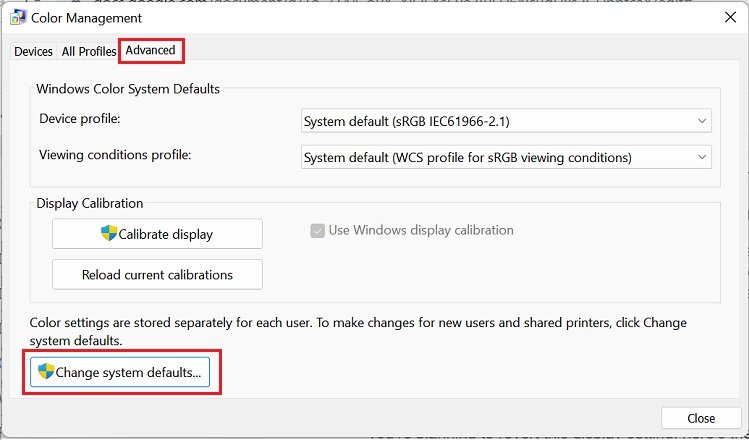Open the WCS profile for sRGB viewing conditions combo box

coord(495,157)
